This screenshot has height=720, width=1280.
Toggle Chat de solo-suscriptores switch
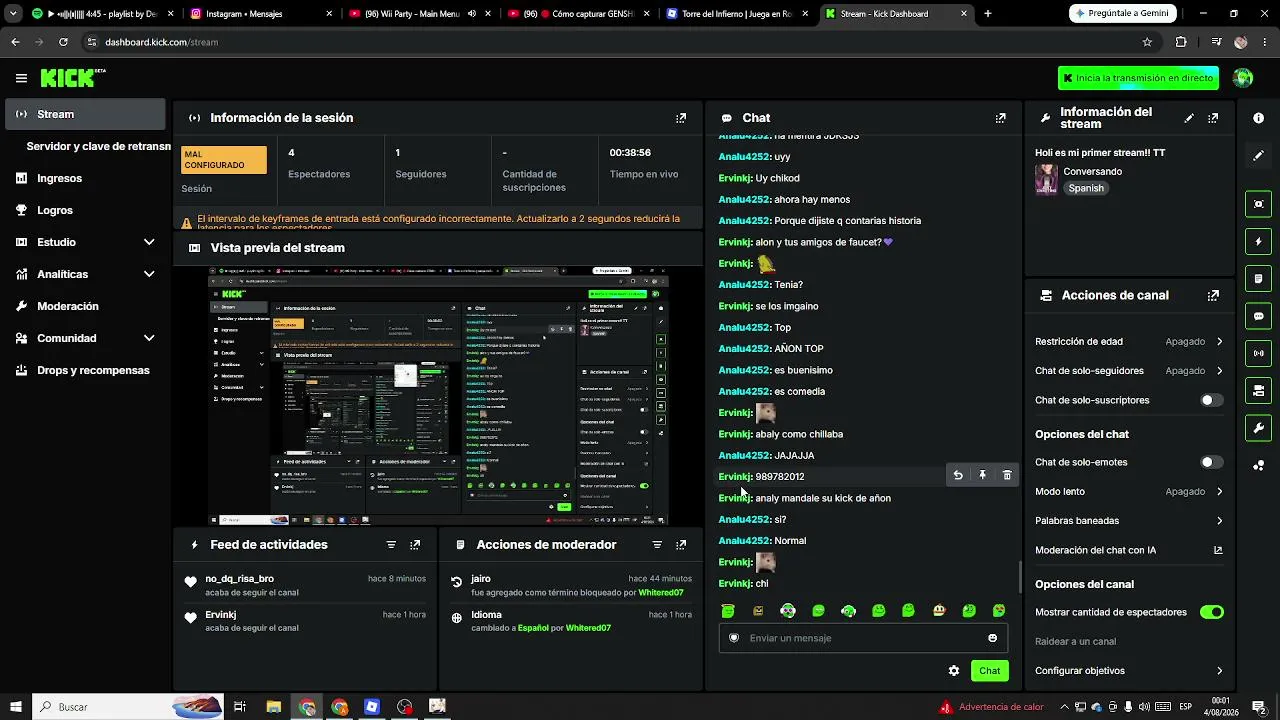[x=1211, y=400]
